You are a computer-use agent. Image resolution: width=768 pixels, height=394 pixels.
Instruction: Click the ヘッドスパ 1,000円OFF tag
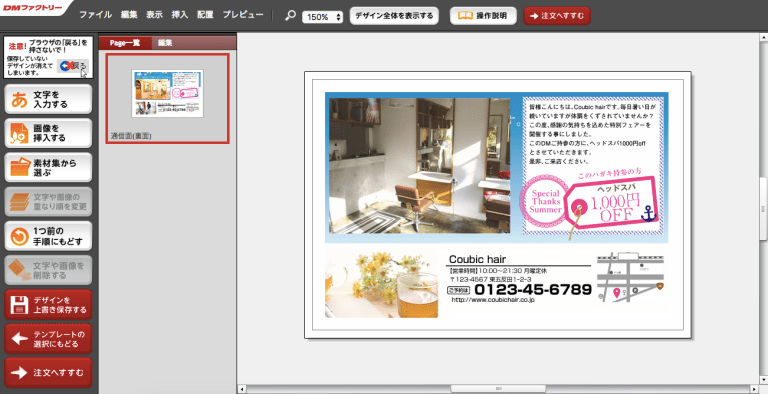(x=612, y=204)
